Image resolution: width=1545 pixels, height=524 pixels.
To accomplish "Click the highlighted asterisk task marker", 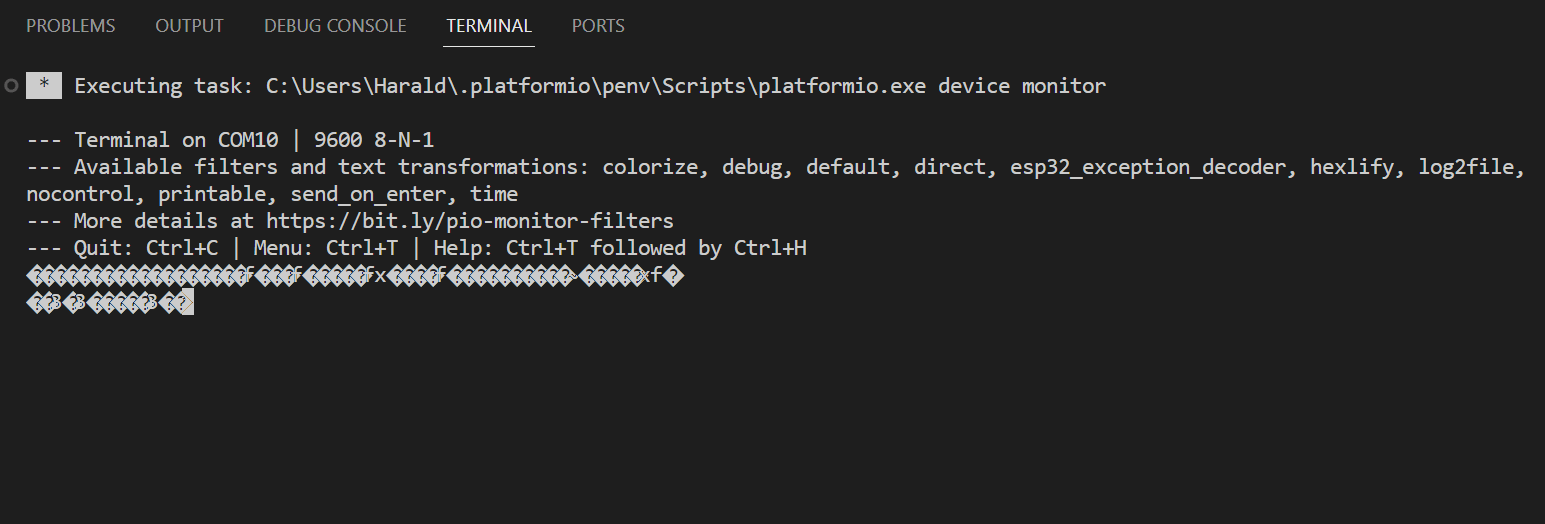I will tap(44, 86).
